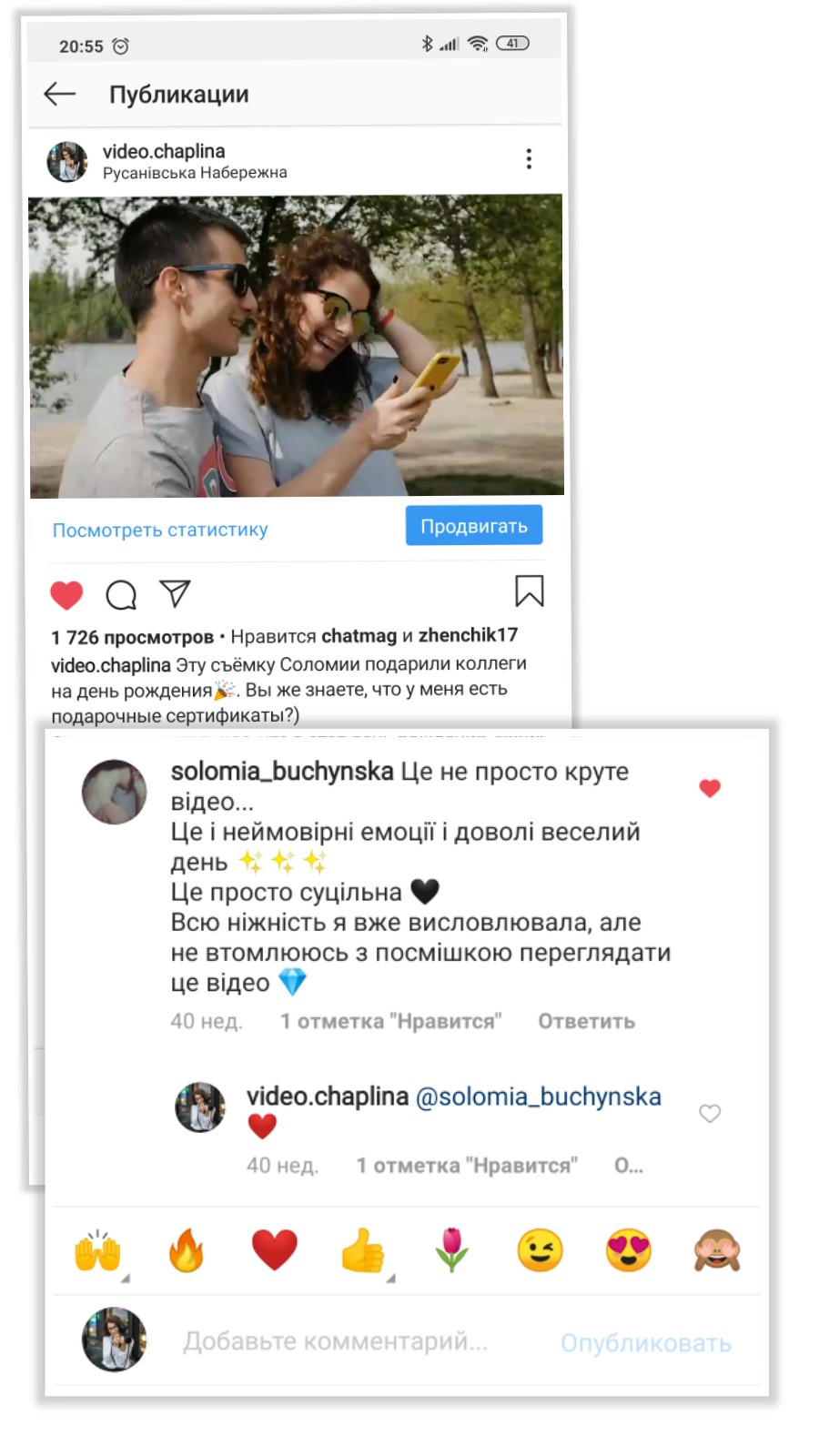Viewport: 819px width, 1456px height.
Task: Open comments via the speech bubble icon
Action: [x=121, y=595]
